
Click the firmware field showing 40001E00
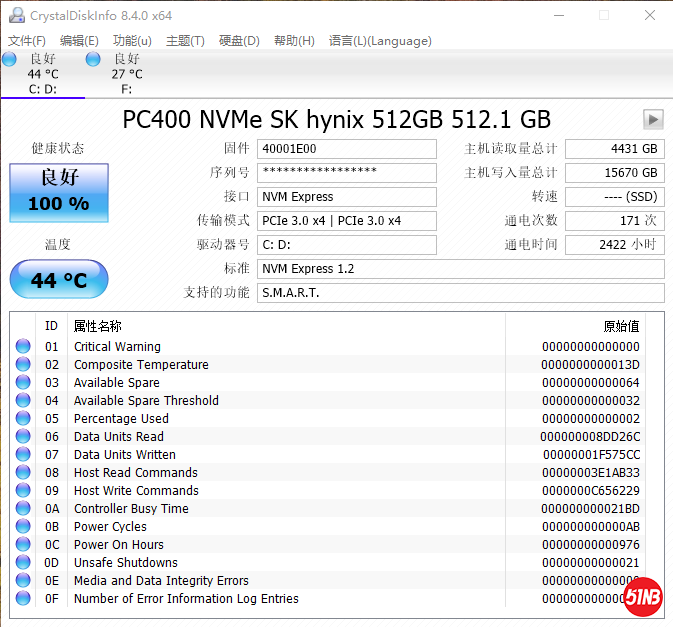click(347, 149)
